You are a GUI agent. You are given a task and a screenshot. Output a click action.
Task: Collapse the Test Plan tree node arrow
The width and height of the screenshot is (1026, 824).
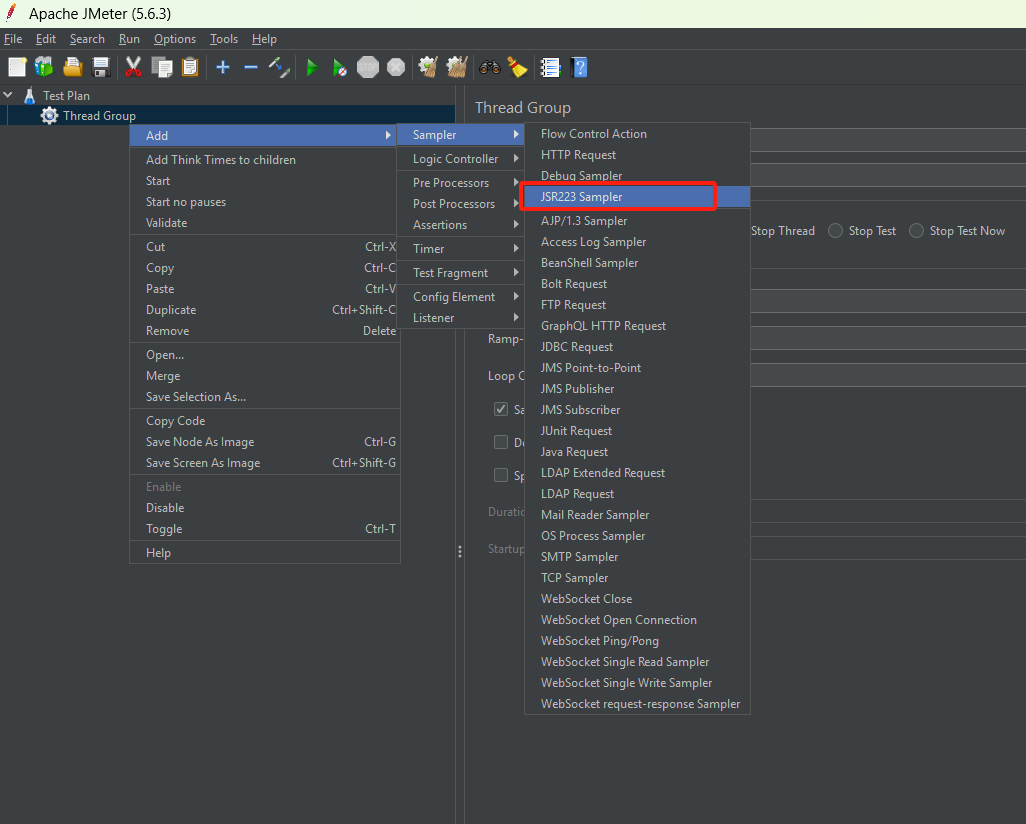pos(8,95)
